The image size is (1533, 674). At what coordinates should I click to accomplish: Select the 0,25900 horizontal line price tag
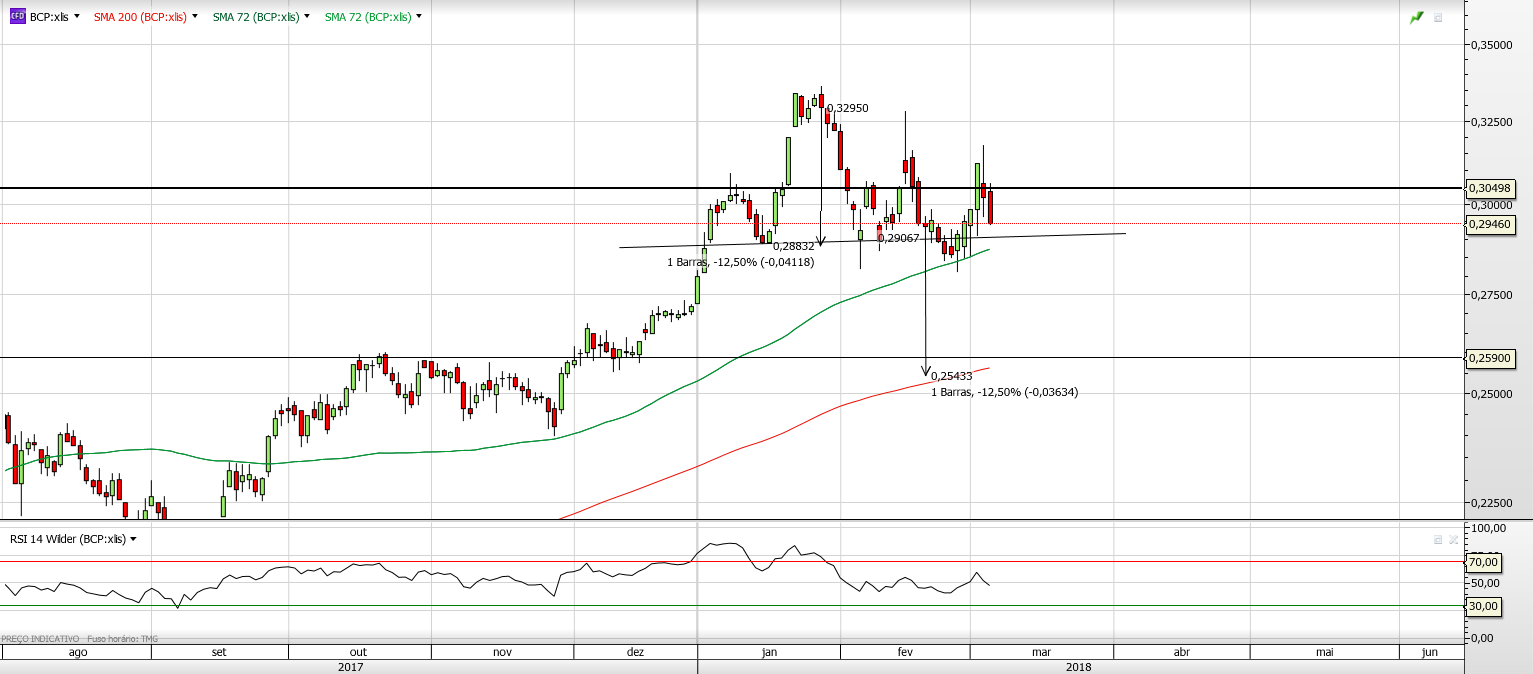pos(1491,358)
